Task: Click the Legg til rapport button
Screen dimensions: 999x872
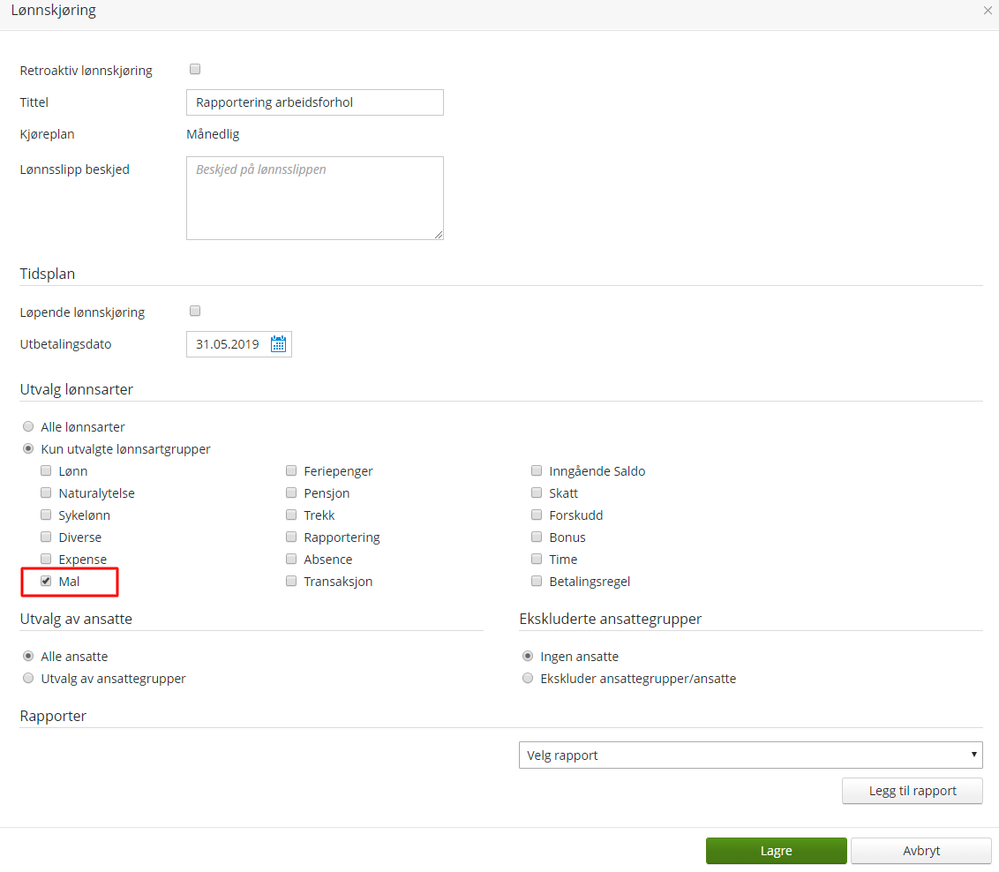Action: tap(912, 791)
